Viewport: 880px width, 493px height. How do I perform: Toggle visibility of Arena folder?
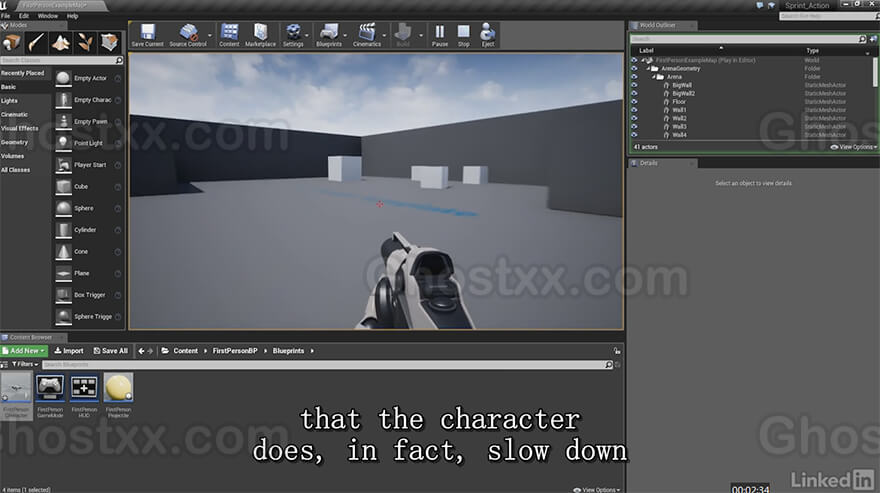634,77
